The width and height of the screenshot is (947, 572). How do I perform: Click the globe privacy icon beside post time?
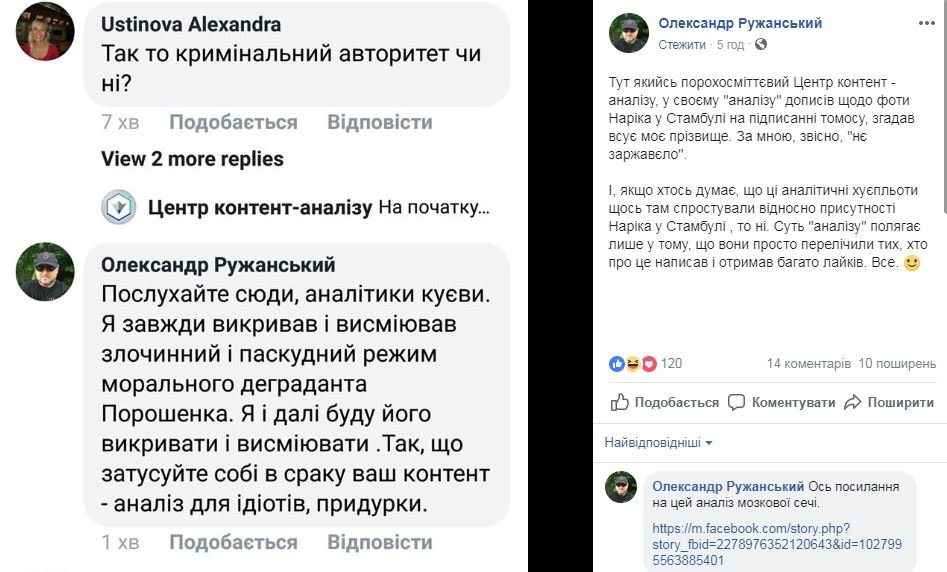tap(761, 45)
